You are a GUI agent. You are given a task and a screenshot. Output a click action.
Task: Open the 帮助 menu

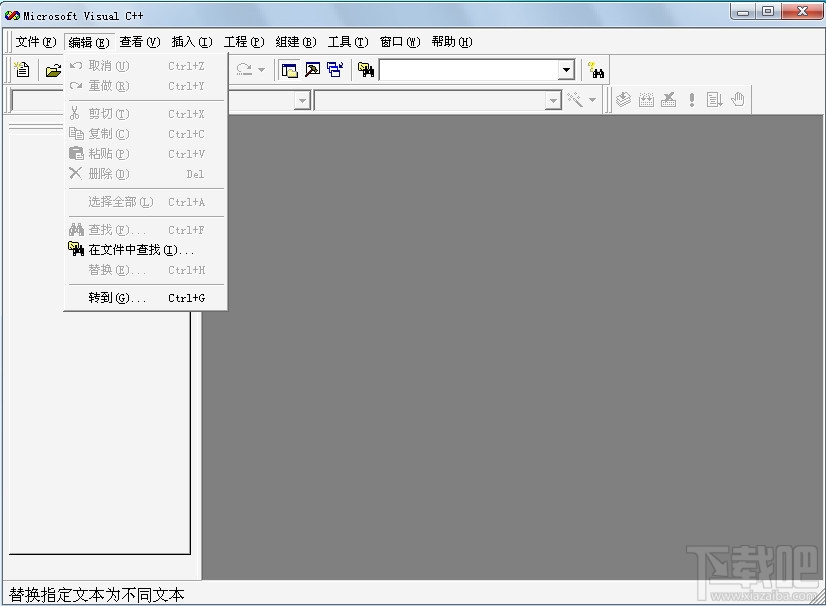pyautogui.click(x=452, y=41)
